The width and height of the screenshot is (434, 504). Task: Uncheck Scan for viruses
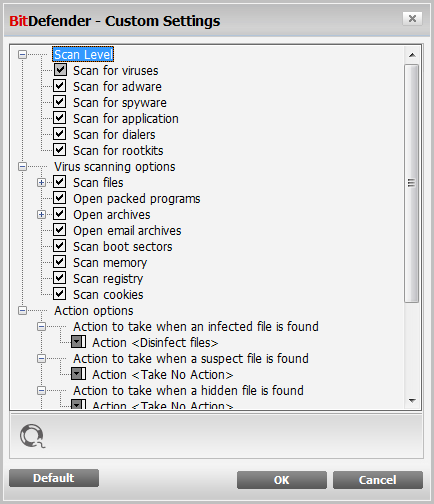[60, 70]
